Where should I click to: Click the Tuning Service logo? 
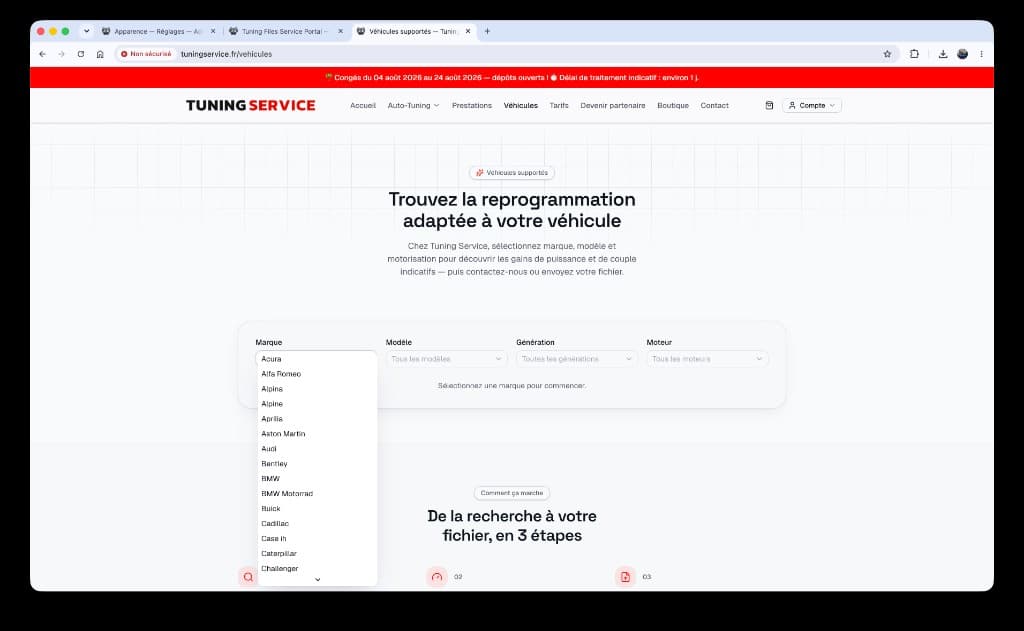250,105
